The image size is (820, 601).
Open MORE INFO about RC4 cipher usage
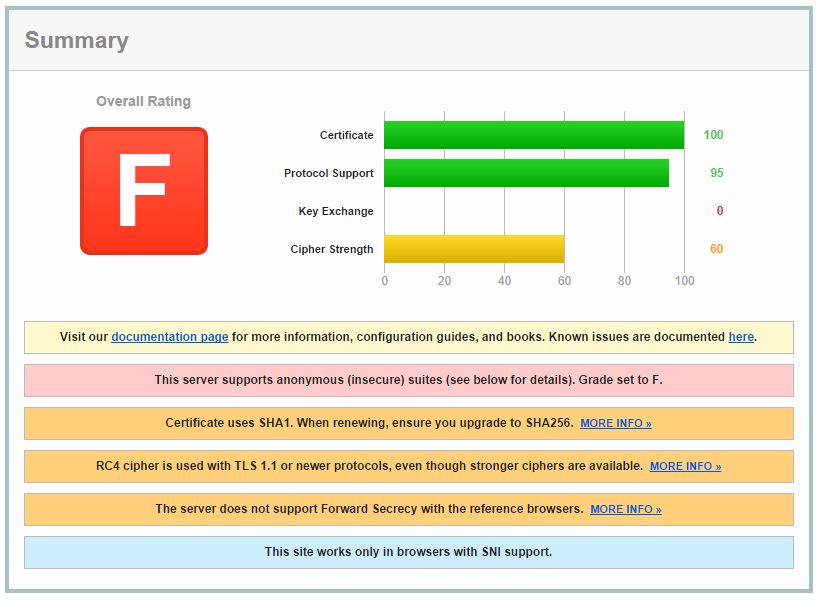684,466
